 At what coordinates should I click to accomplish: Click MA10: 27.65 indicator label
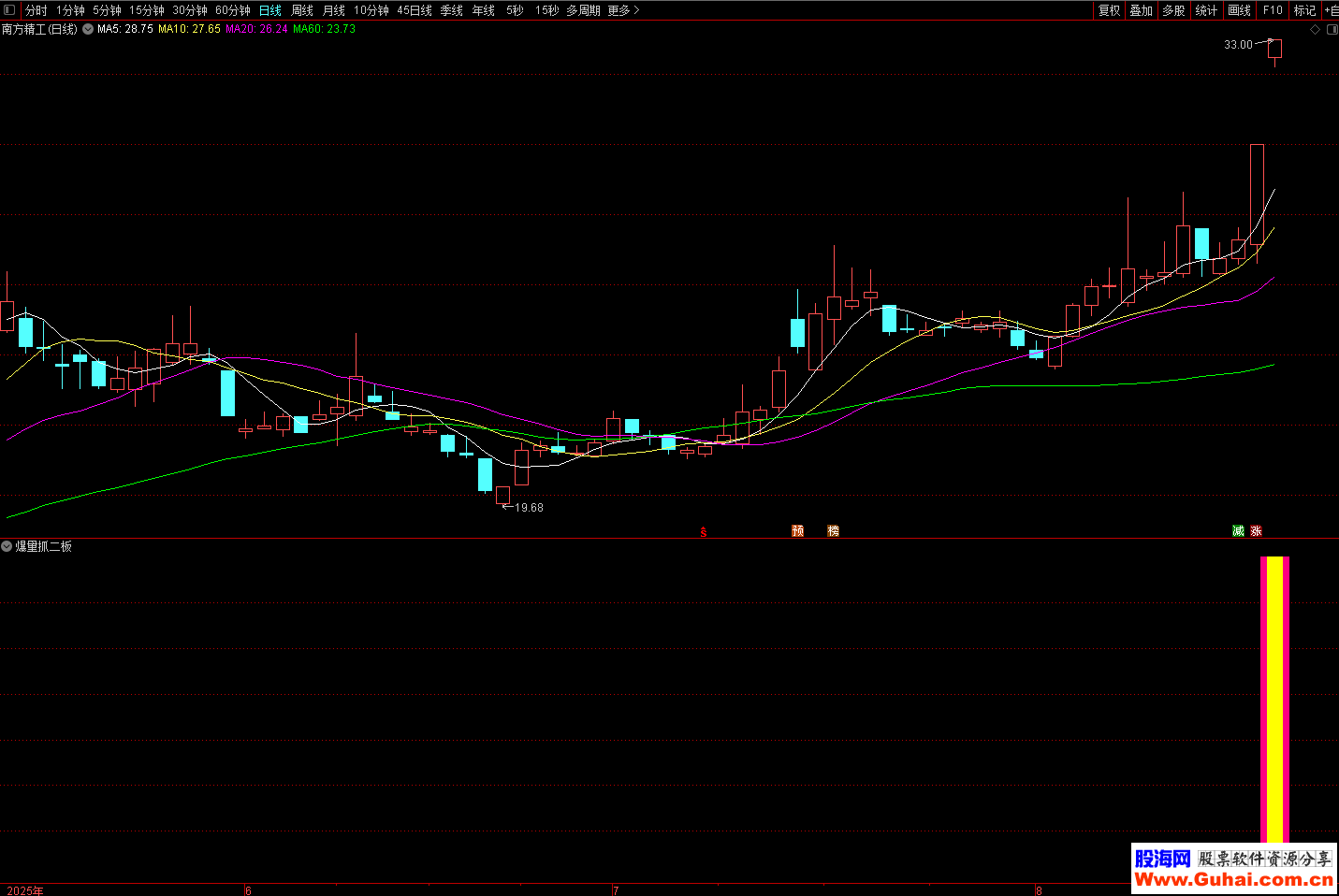coord(190,30)
